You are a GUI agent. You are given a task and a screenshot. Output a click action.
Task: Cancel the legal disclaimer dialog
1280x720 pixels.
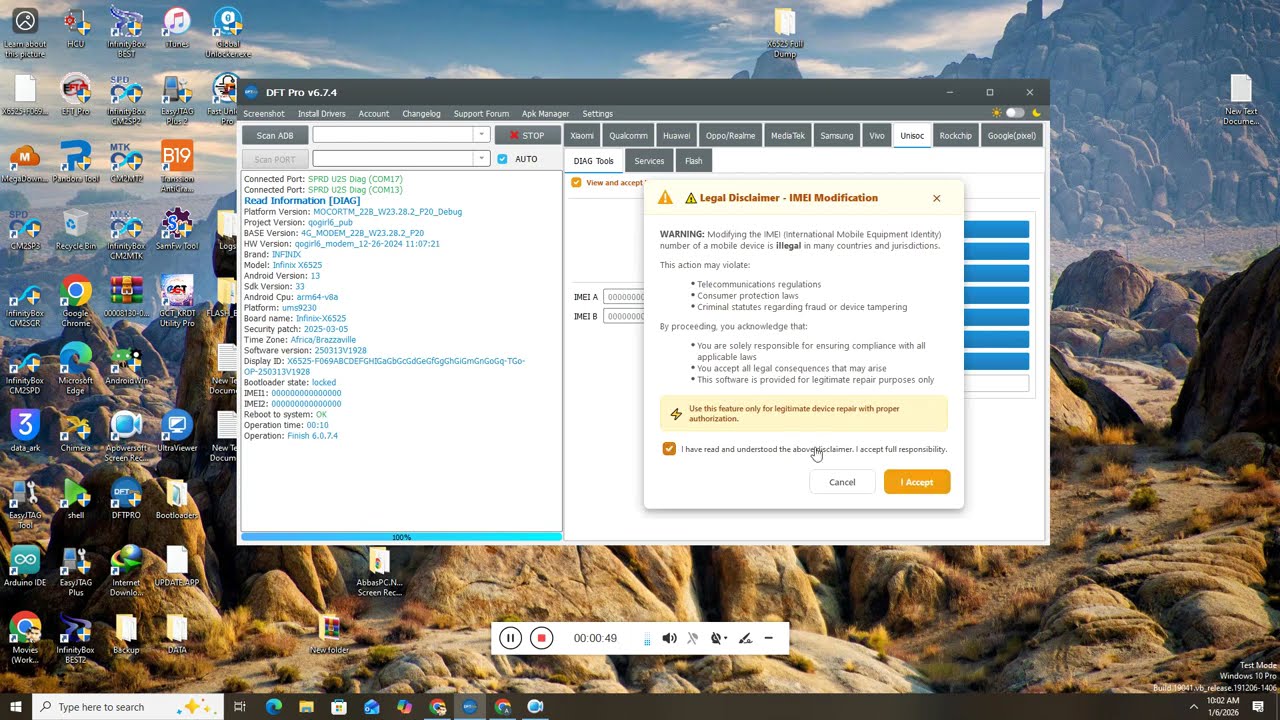point(842,482)
